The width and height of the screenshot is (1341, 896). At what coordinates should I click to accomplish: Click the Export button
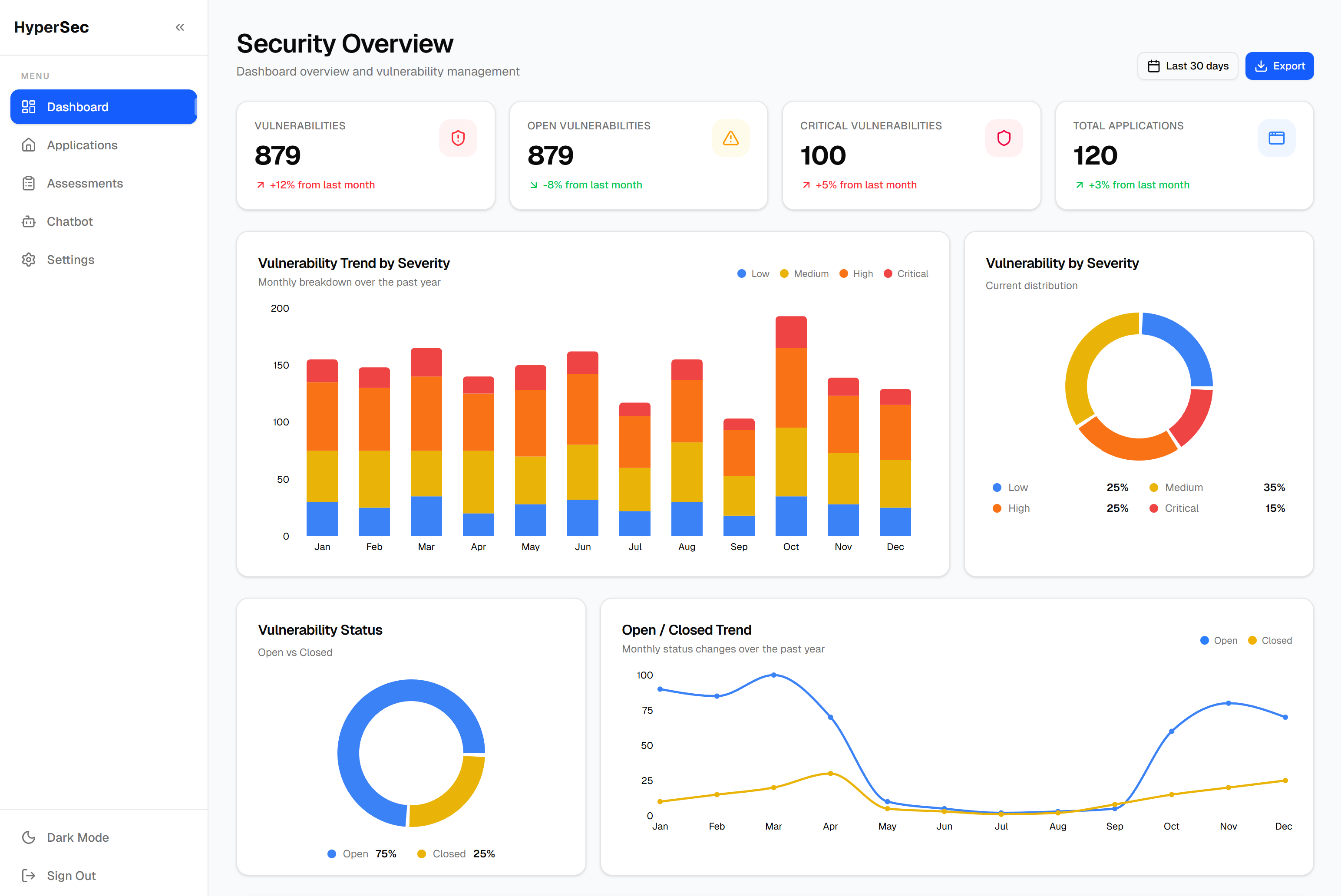click(x=1279, y=66)
